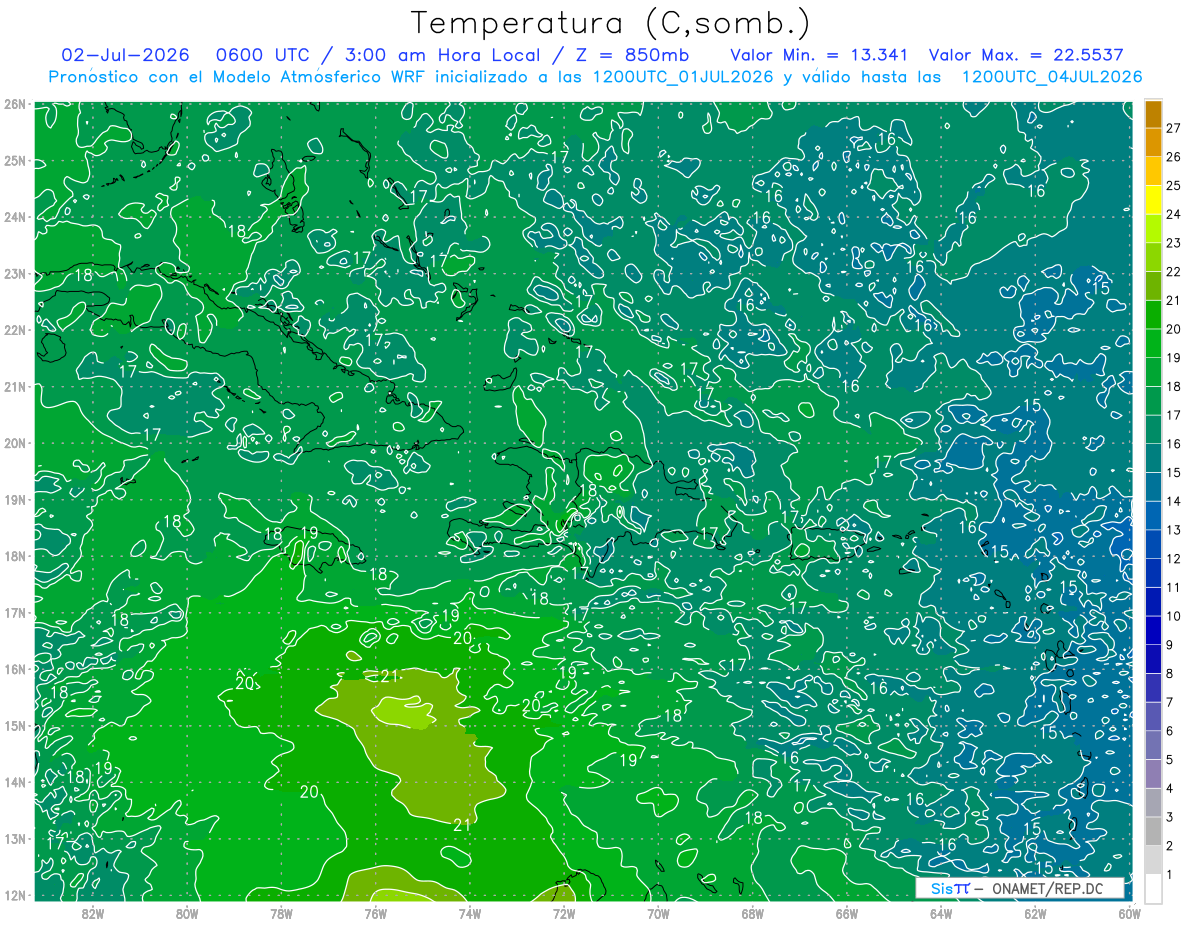Click the 82W longitude axis label
This screenshot has width=1200, height=927.
pyautogui.click(x=92, y=912)
